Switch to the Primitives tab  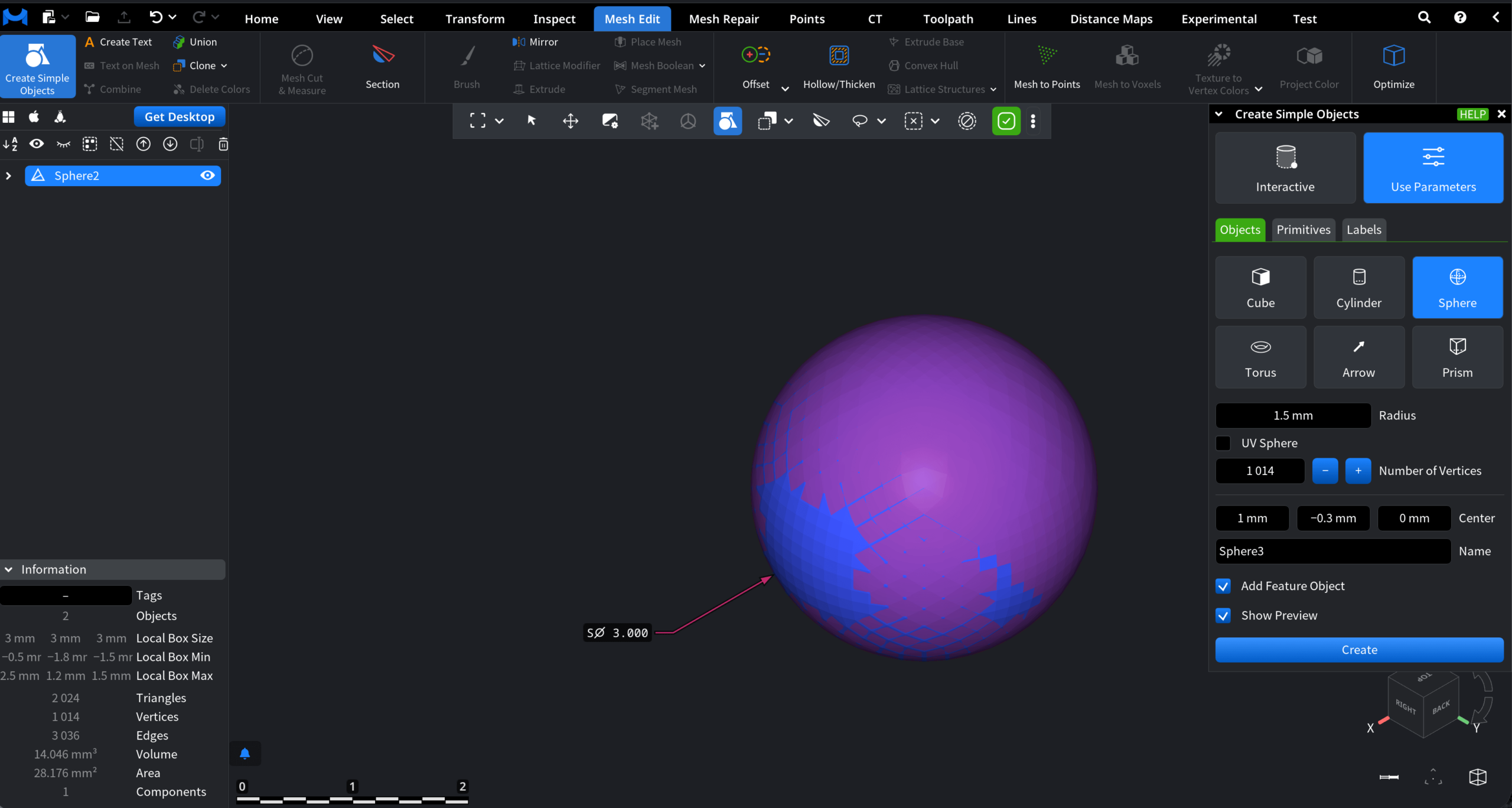pos(1304,229)
